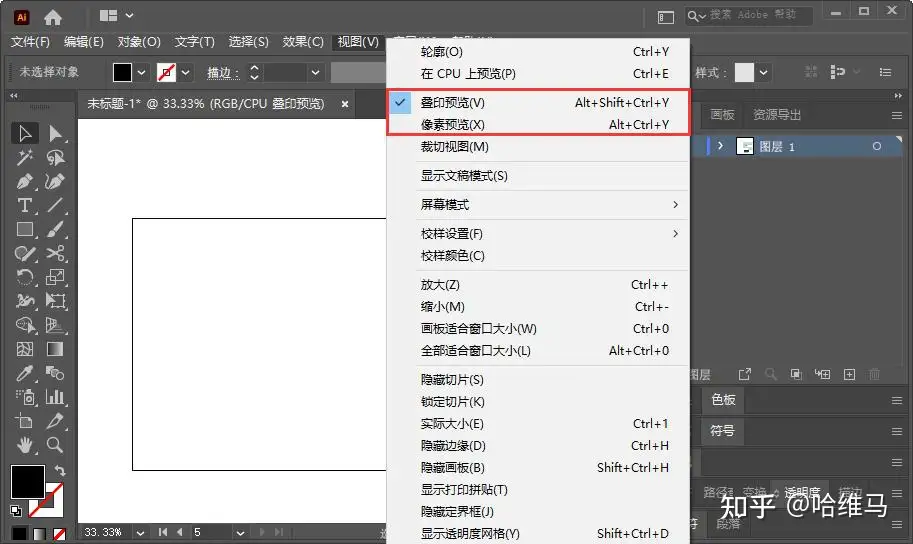Select the Curvature tool
913x544 pixels.
pos(55,181)
